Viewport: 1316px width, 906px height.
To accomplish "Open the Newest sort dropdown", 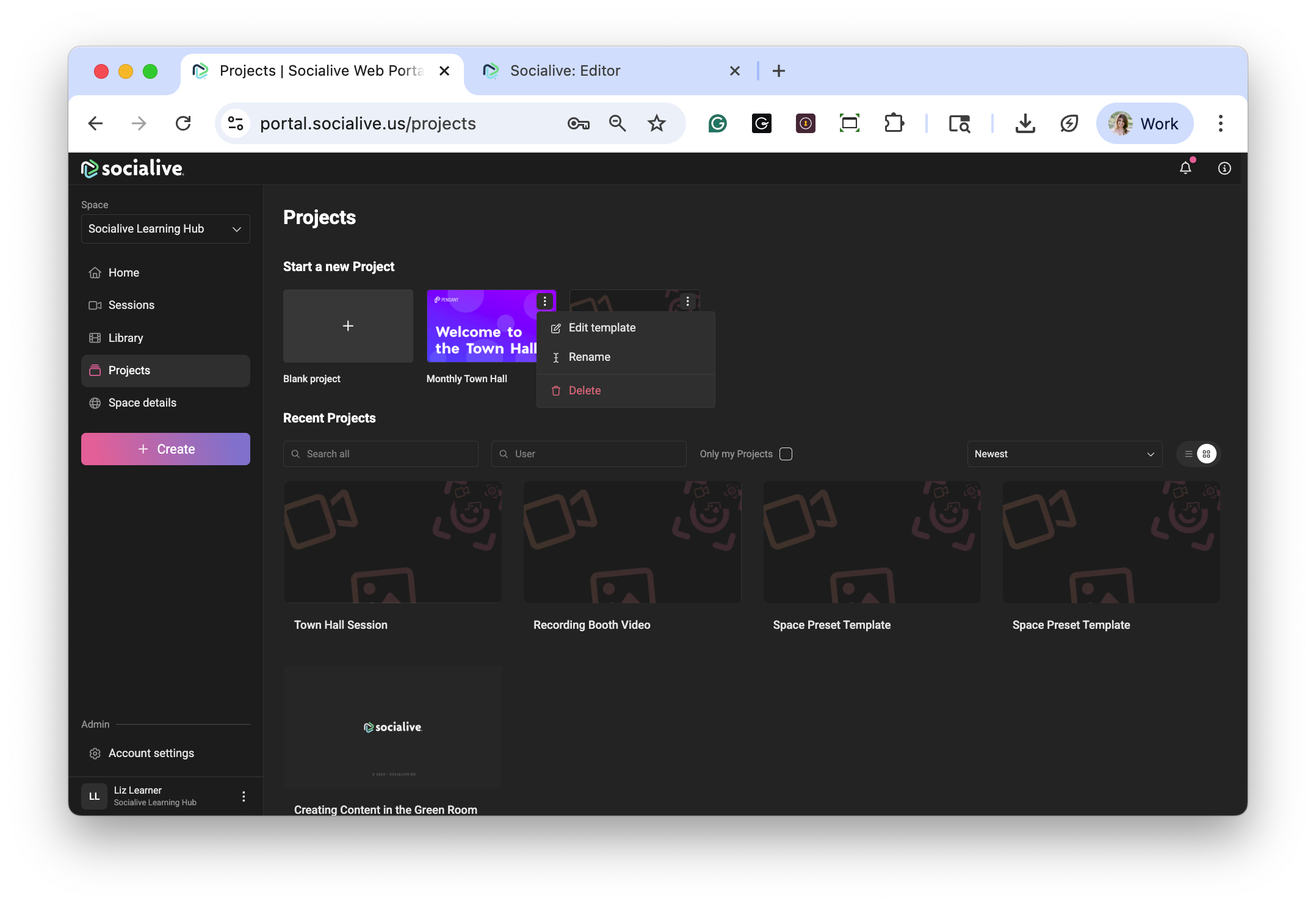I will coord(1064,454).
